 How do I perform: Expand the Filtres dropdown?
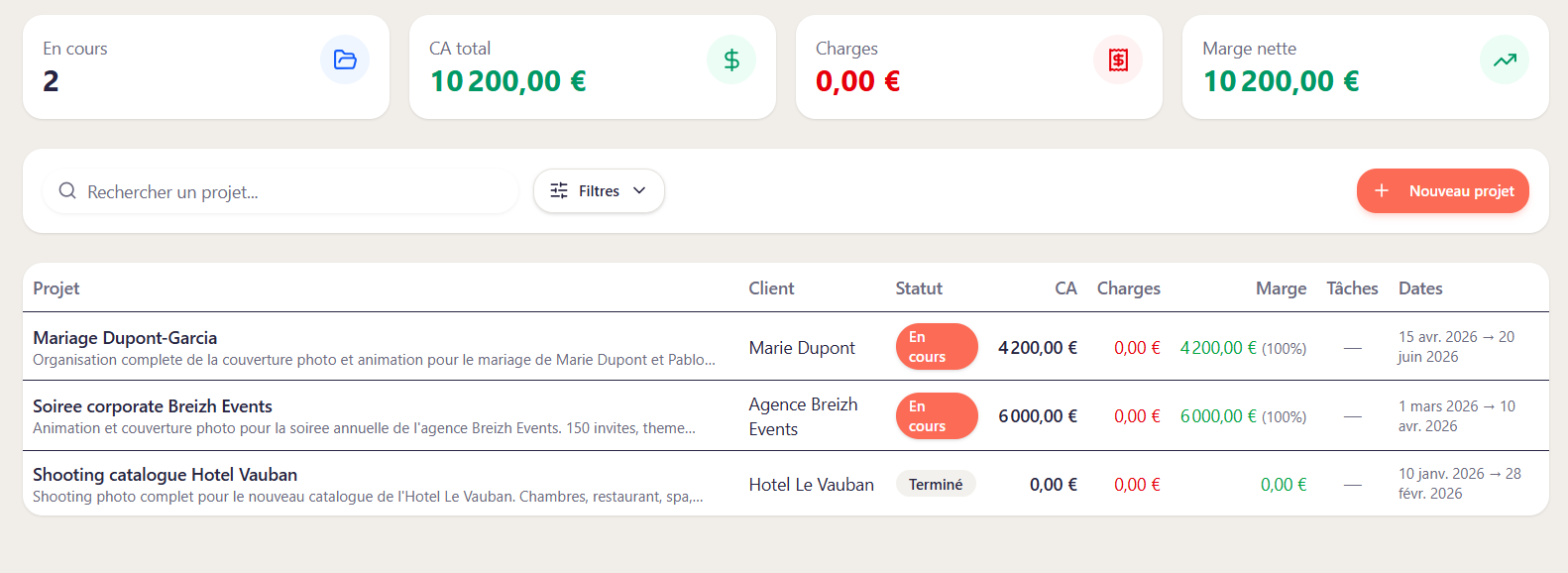pos(599,190)
